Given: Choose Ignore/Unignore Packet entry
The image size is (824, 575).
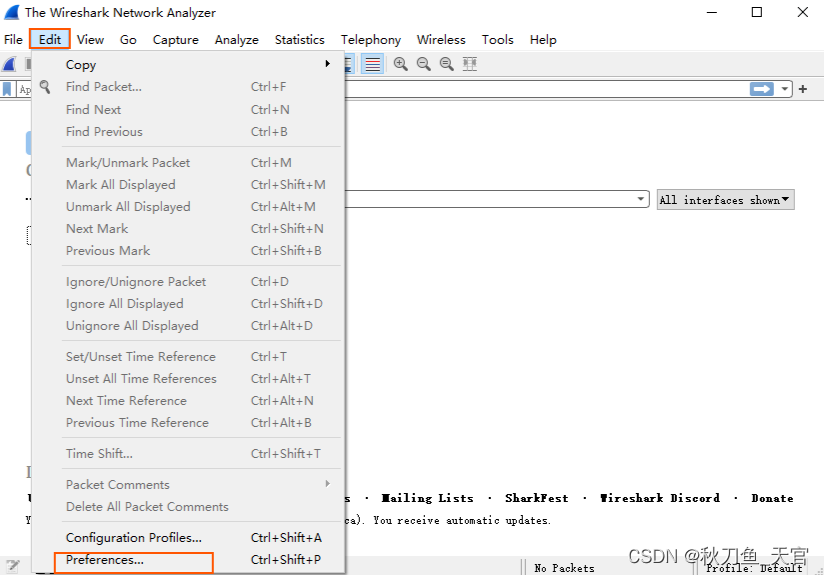Looking at the screenshot, I should 188,282.
